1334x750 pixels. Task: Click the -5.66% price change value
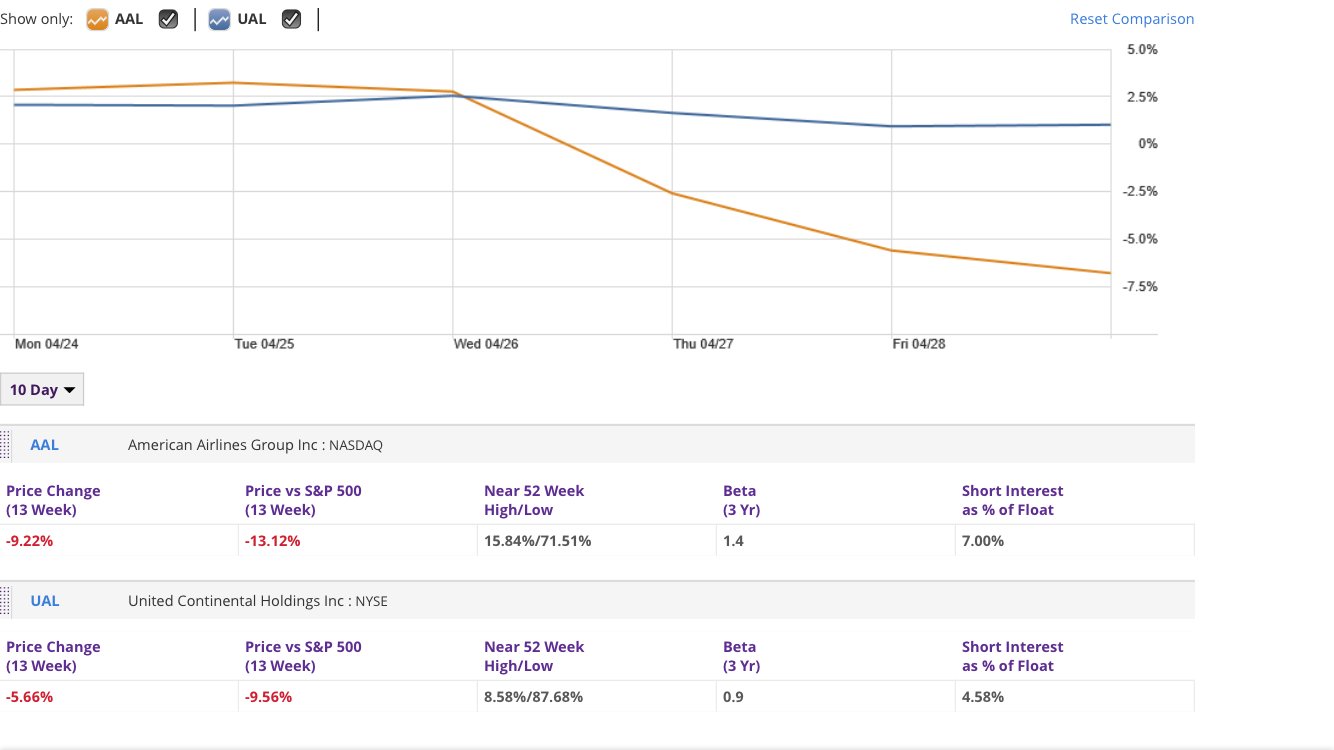(x=29, y=697)
